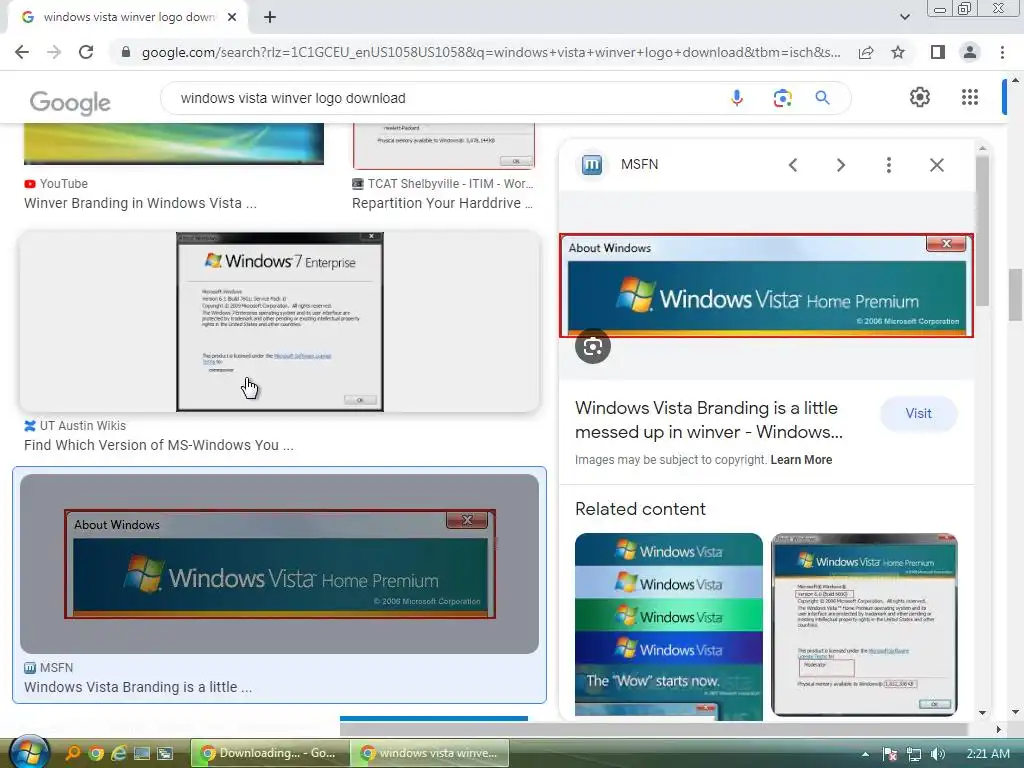Open the Windows Vista Home Premium preview image
The image size is (1024, 768).
coord(766,285)
